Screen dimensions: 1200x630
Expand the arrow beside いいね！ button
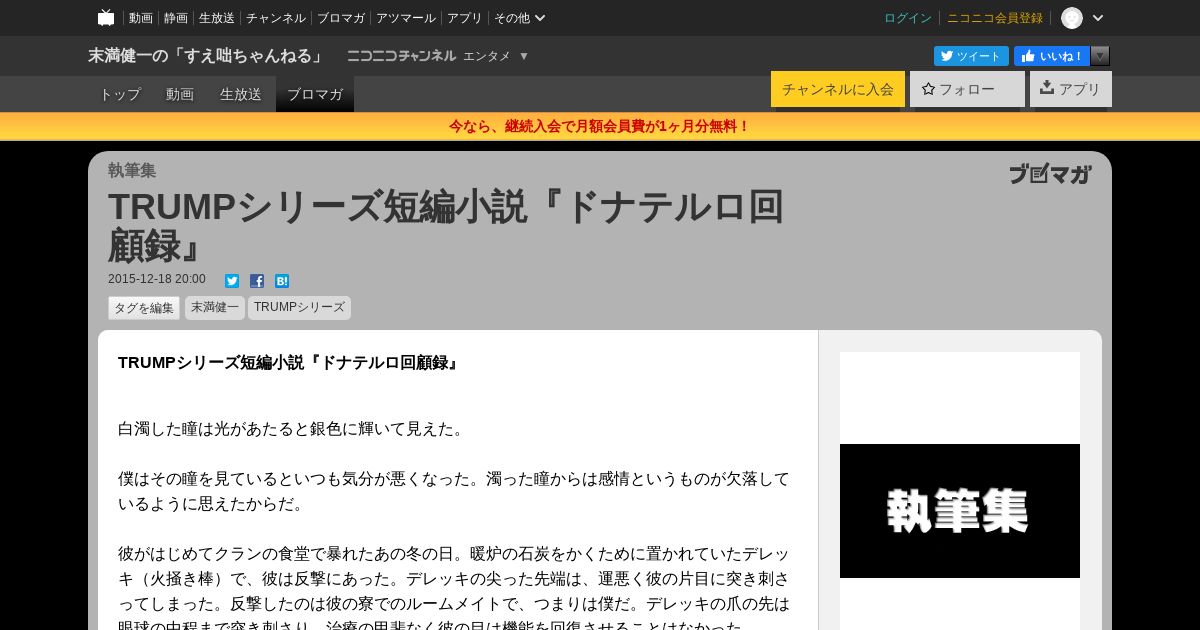click(x=1100, y=56)
